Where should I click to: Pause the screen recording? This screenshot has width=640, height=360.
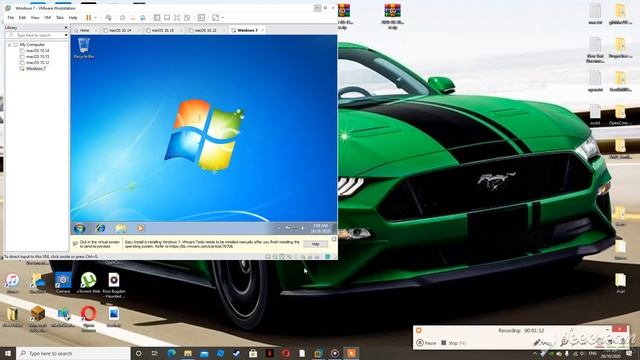tap(426, 343)
